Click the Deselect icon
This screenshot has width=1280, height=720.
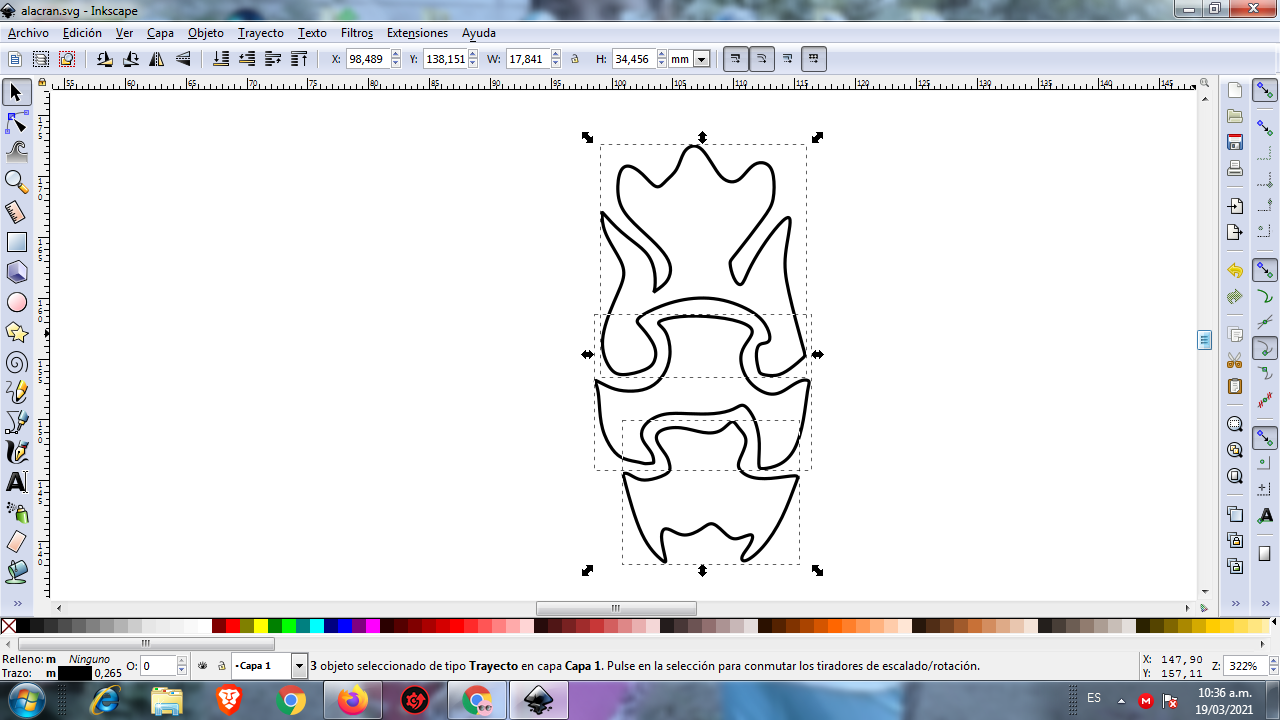pos(66,59)
